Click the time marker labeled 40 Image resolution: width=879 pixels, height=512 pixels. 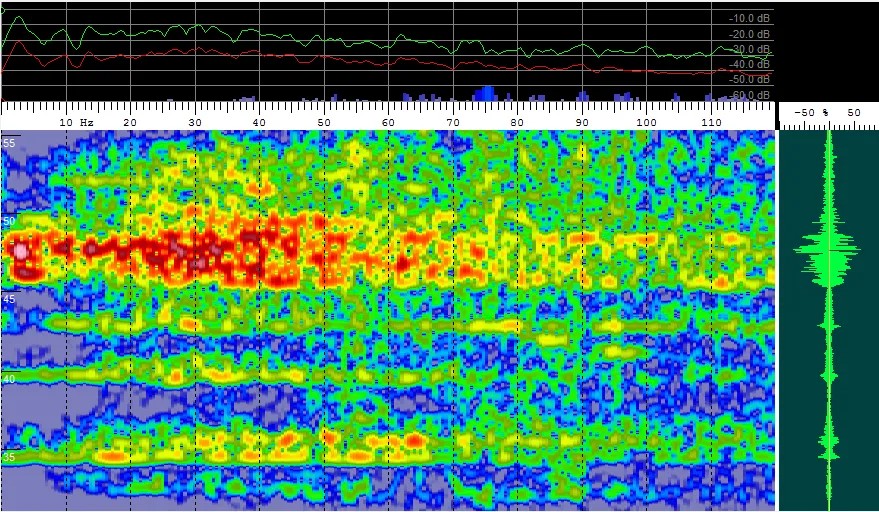click(9, 379)
